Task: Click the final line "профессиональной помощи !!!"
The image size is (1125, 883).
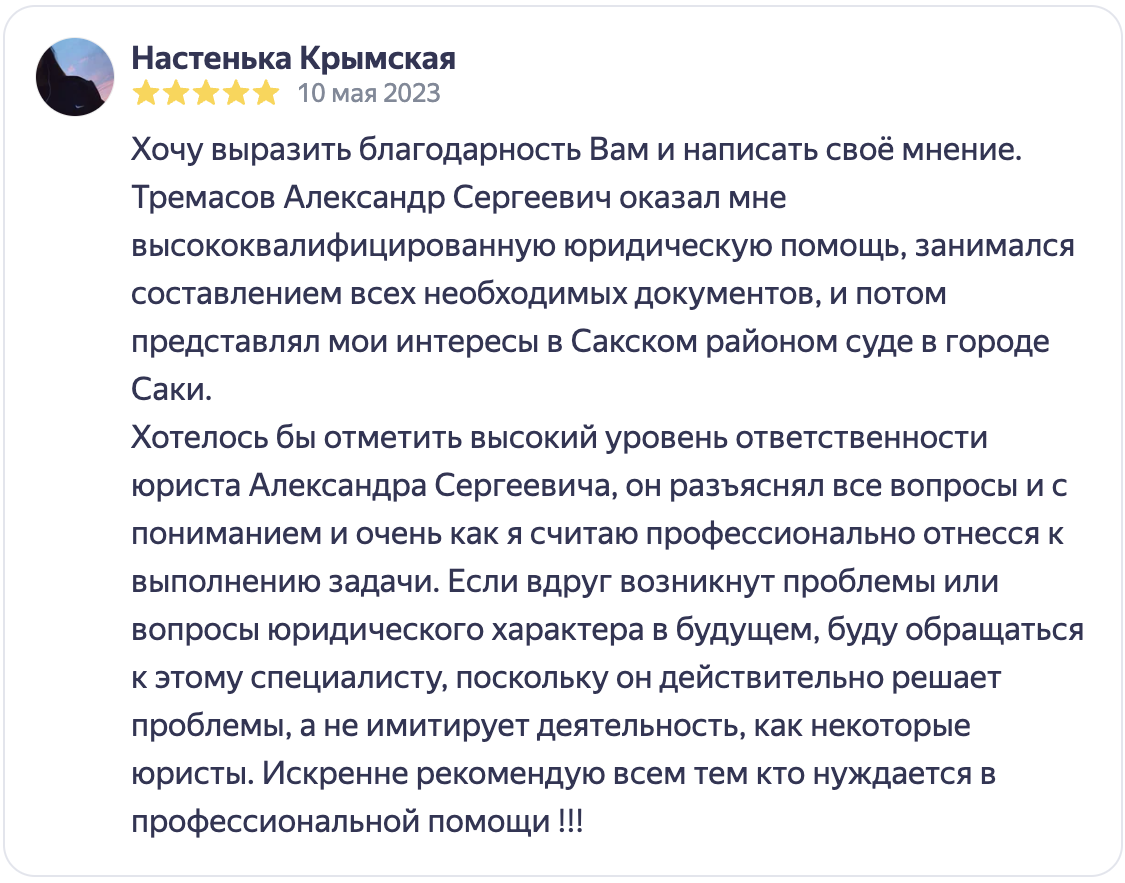Action: tap(358, 822)
